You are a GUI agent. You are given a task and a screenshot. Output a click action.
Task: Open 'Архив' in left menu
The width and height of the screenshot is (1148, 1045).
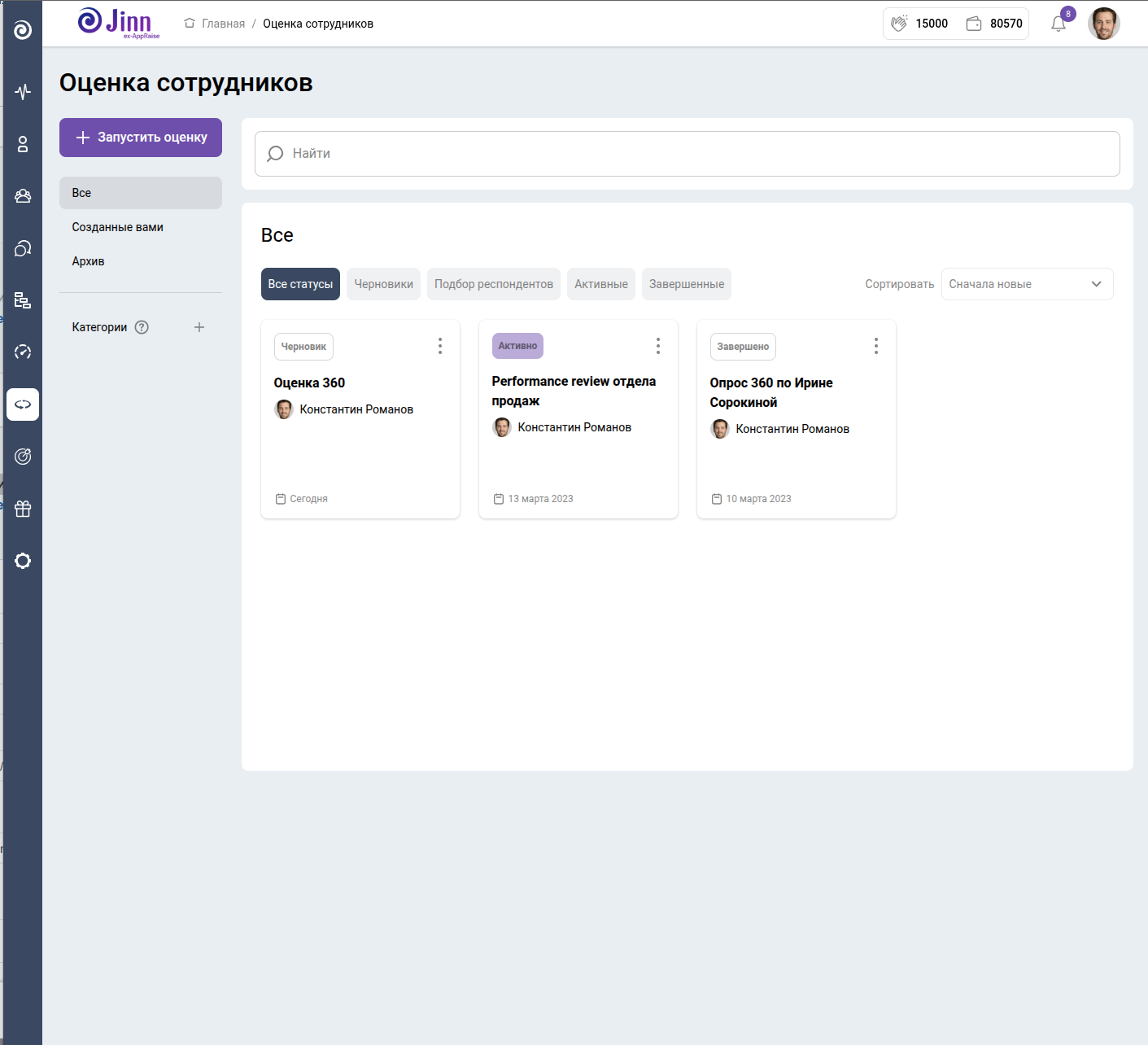88,261
